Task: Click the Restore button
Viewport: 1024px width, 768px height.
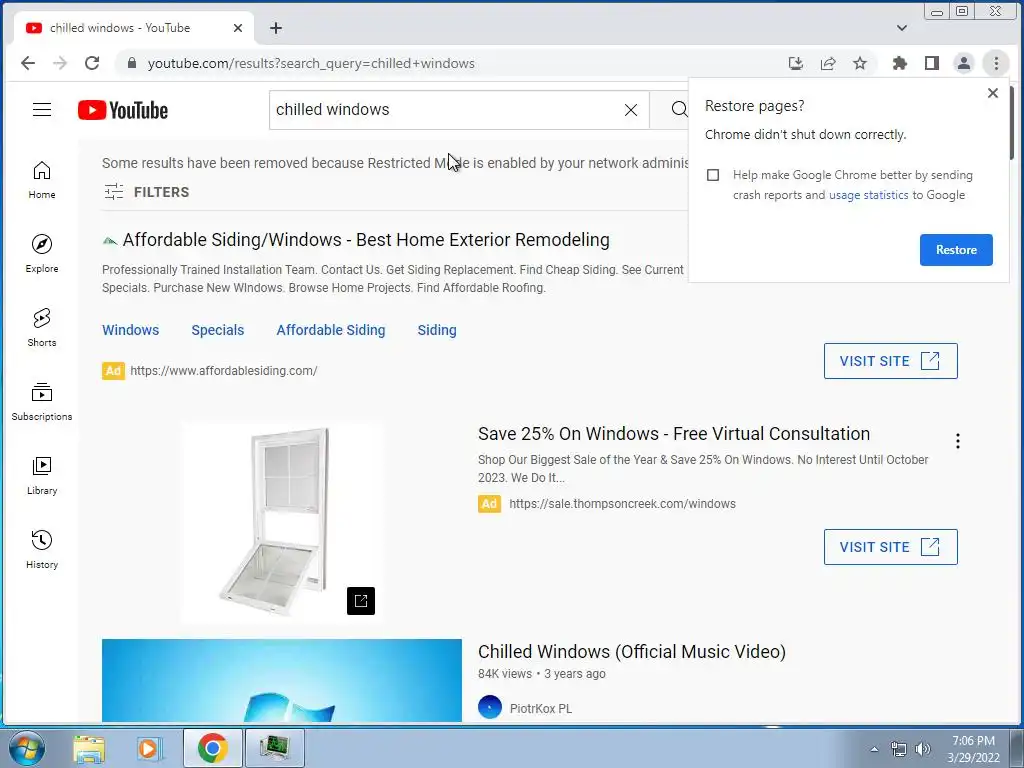Action: pos(956,250)
